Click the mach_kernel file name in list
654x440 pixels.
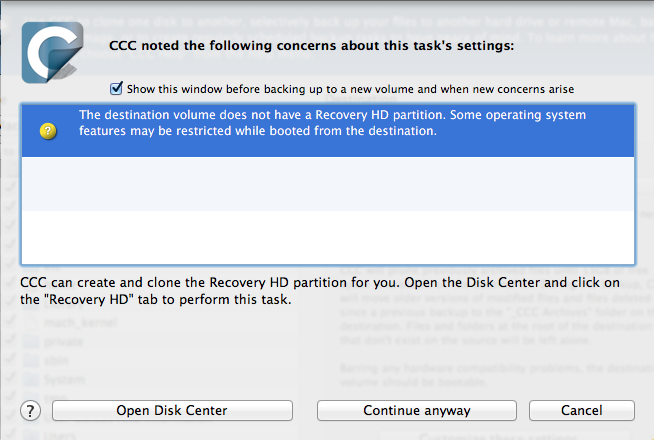pos(81,322)
